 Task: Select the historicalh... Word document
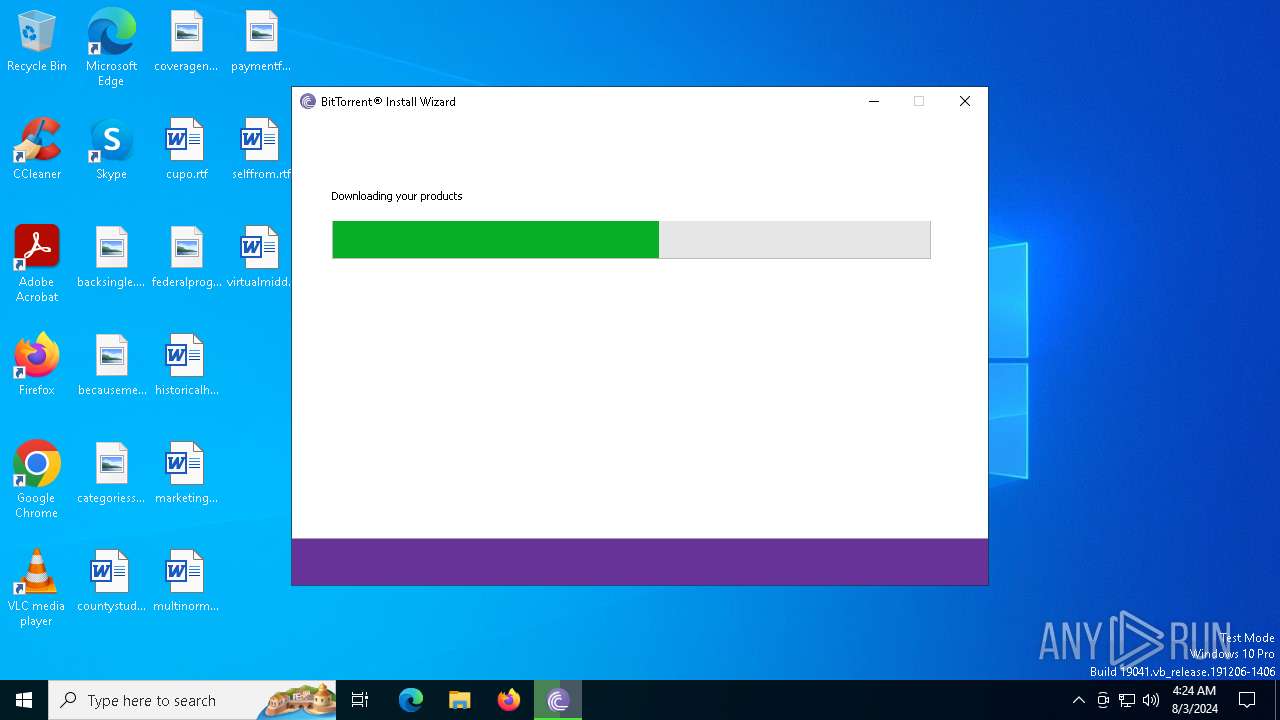(186, 366)
